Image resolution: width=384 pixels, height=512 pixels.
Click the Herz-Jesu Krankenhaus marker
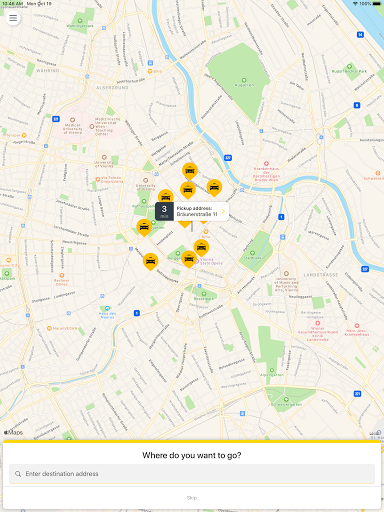coord(357,325)
